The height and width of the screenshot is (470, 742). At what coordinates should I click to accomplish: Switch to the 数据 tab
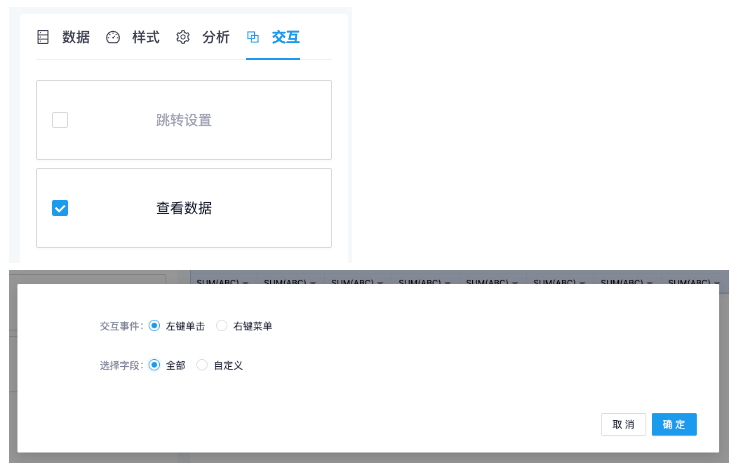(x=75, y=37)
